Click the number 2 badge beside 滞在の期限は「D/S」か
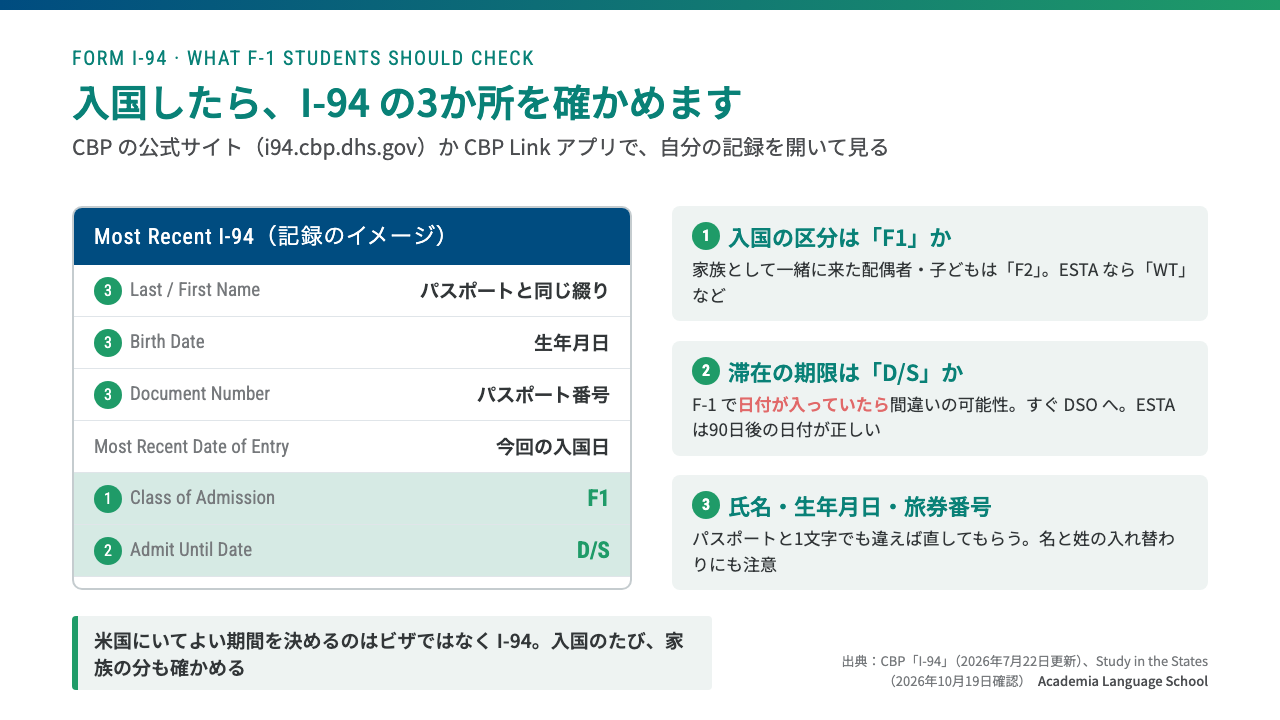The height and width of the screenshot is (720, 1280). point(706,372)
